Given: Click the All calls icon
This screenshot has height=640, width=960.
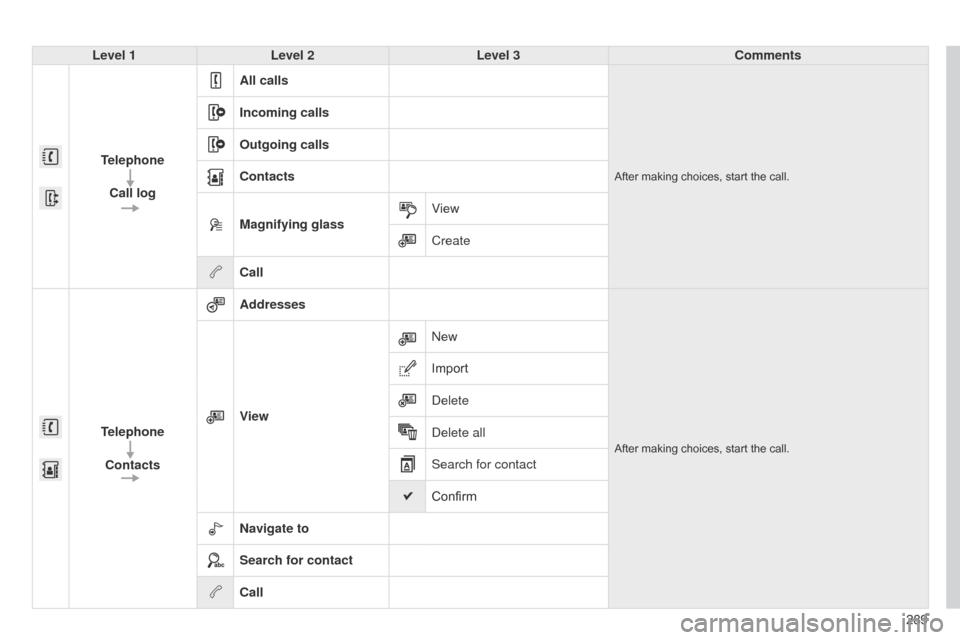Looking at the screenshot, I should click(x=216, y=81).
